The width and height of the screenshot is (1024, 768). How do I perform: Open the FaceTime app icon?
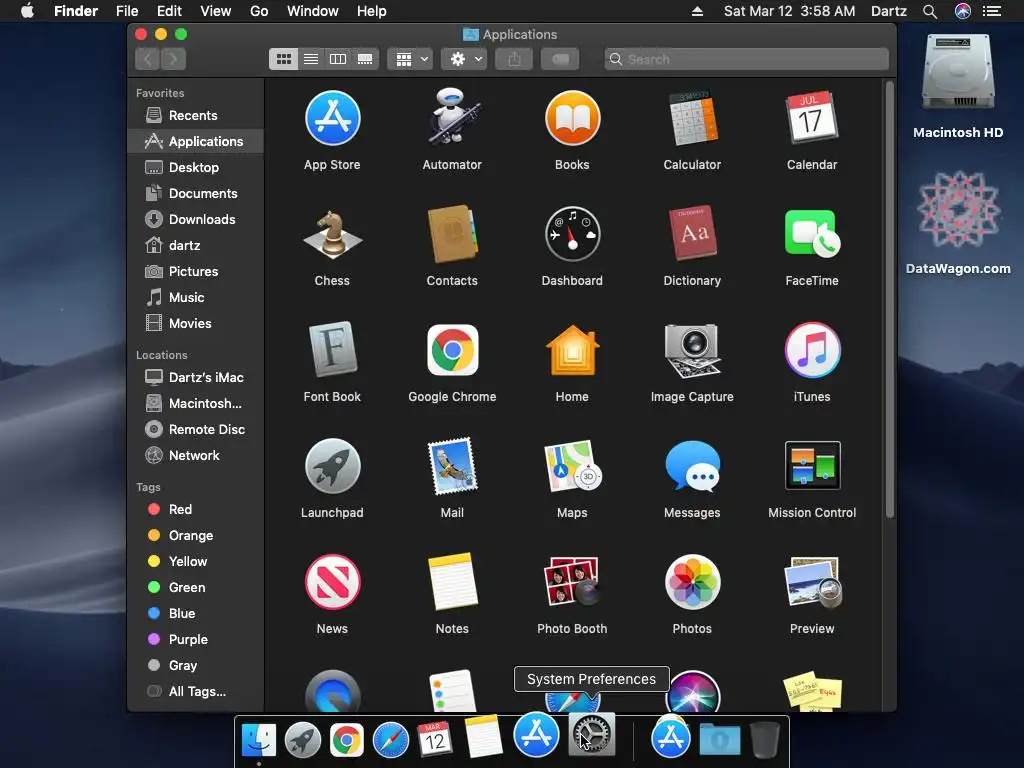(x=812, y=234)
